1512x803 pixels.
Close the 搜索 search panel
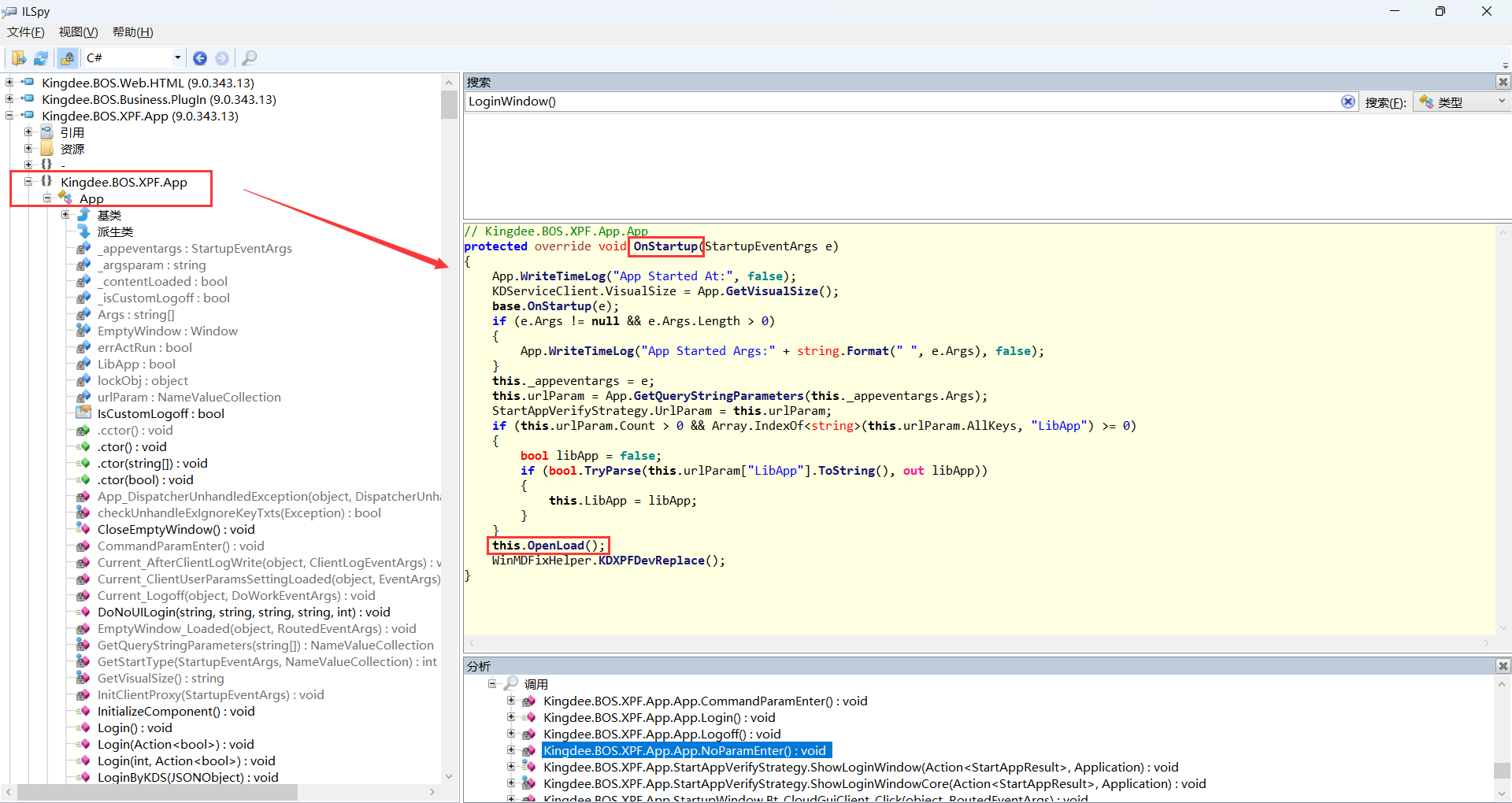coord(1503,82)
